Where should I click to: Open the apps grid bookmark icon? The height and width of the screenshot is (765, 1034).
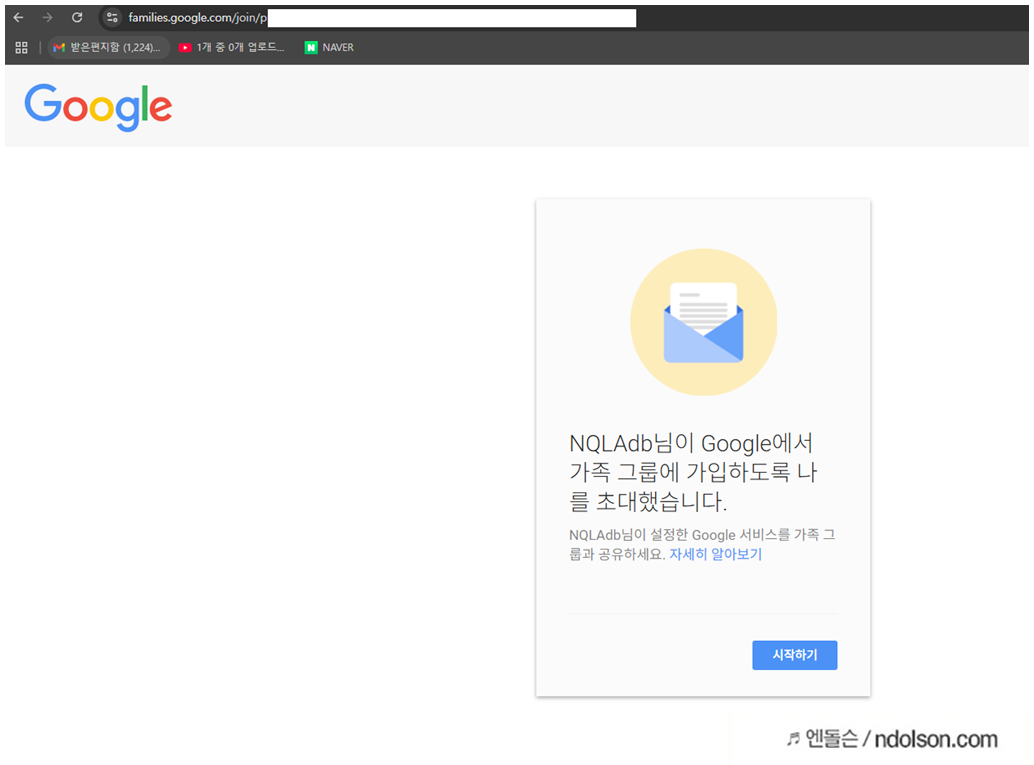[x=22, y=47]
